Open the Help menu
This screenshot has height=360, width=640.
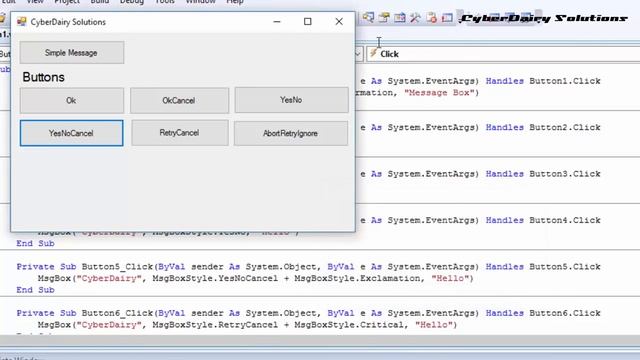(235, 2)
